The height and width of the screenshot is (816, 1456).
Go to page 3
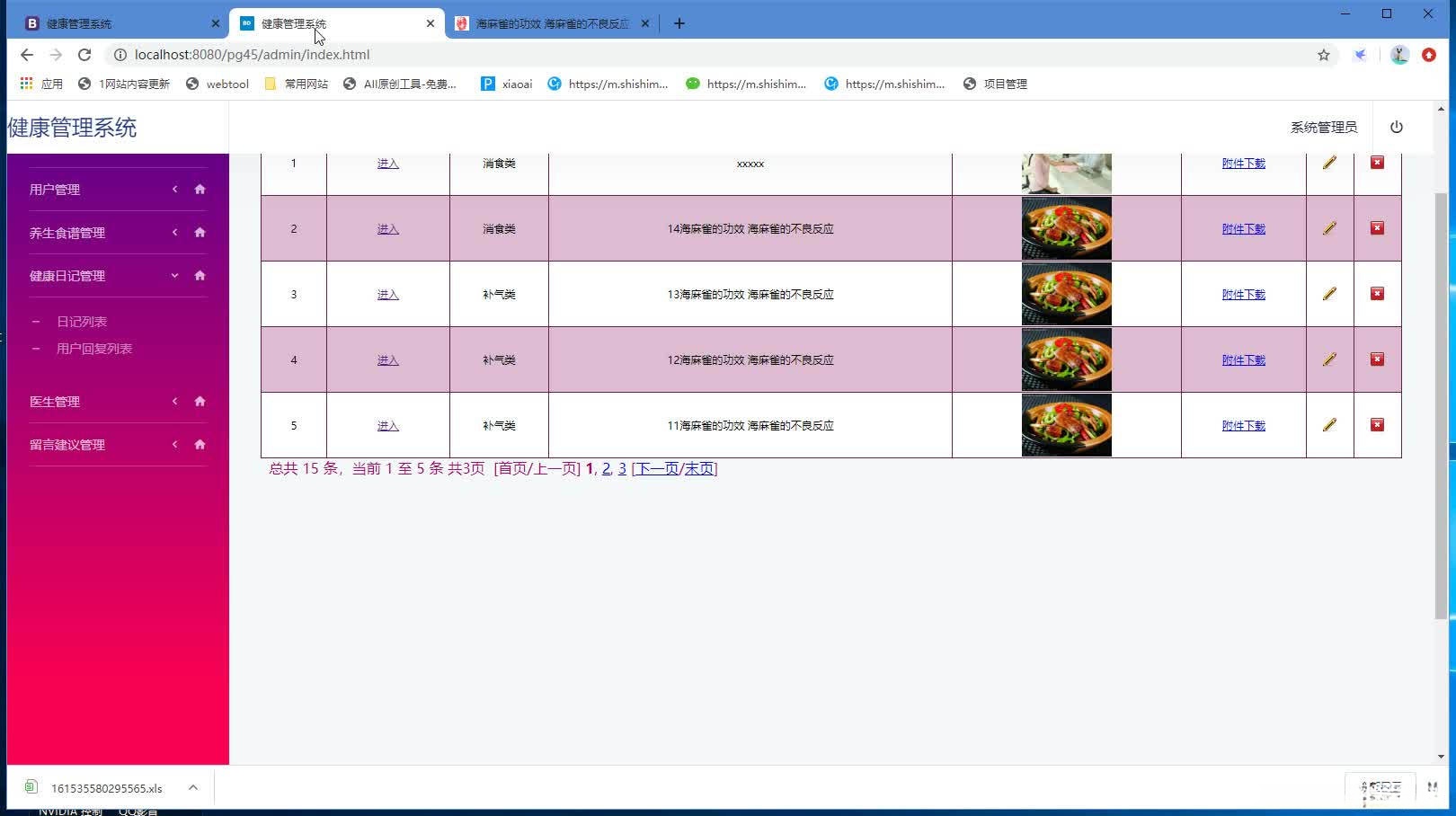[x=622, y=469]
